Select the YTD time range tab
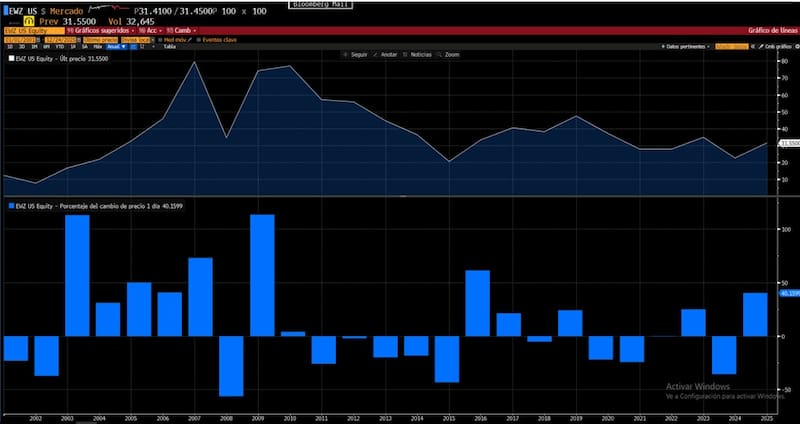Viewport: 800px width, 424px height. 60,46
